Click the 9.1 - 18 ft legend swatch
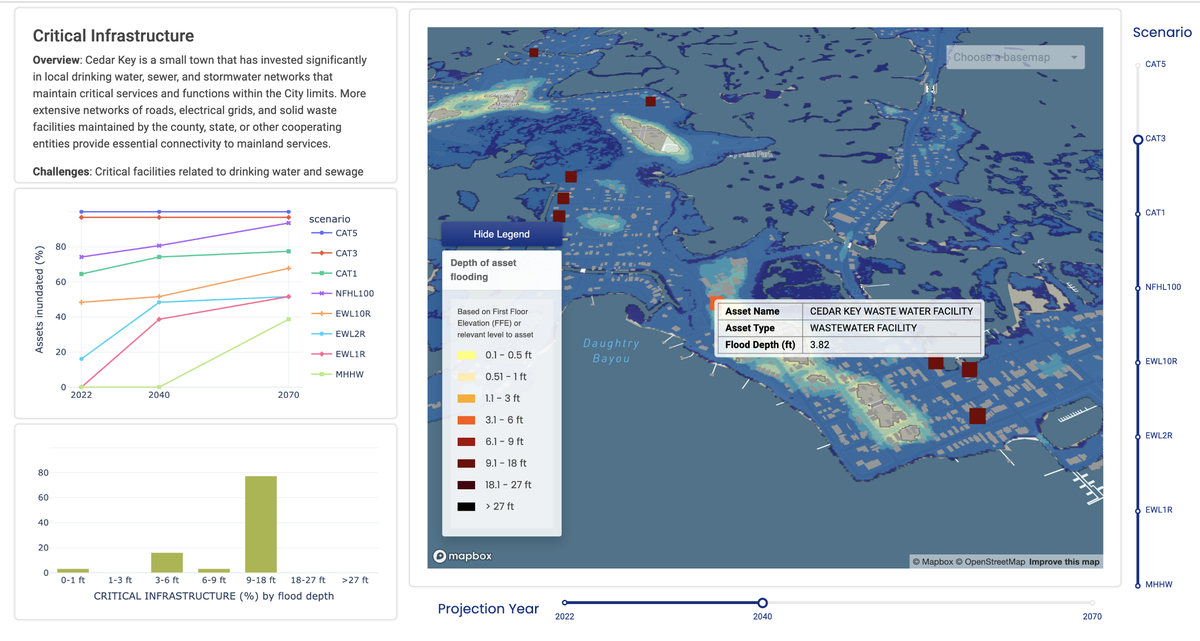The image size is (1200, 641). point(465,463)
